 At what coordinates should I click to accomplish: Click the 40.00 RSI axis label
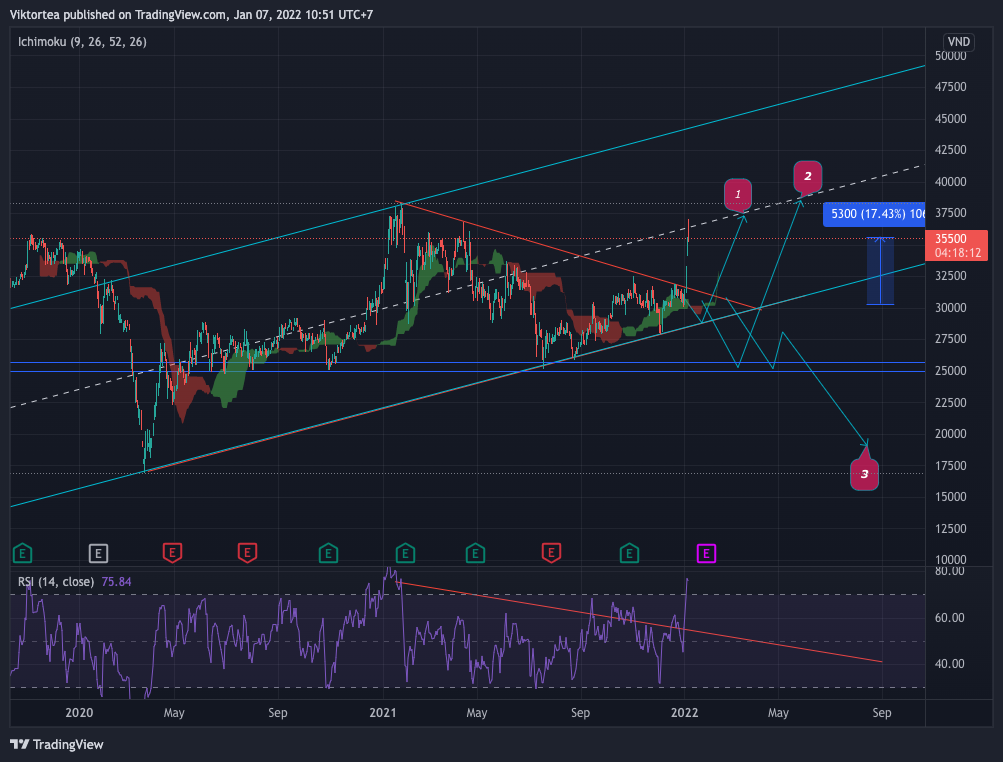point(949,664)
